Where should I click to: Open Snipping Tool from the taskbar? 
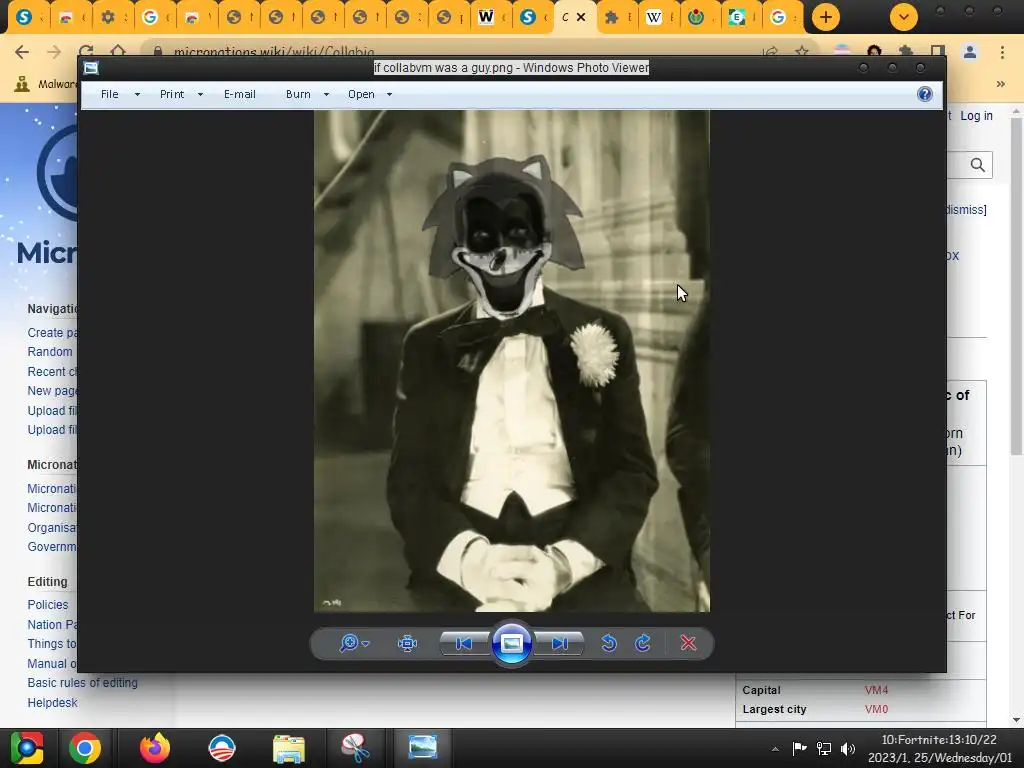355,748
